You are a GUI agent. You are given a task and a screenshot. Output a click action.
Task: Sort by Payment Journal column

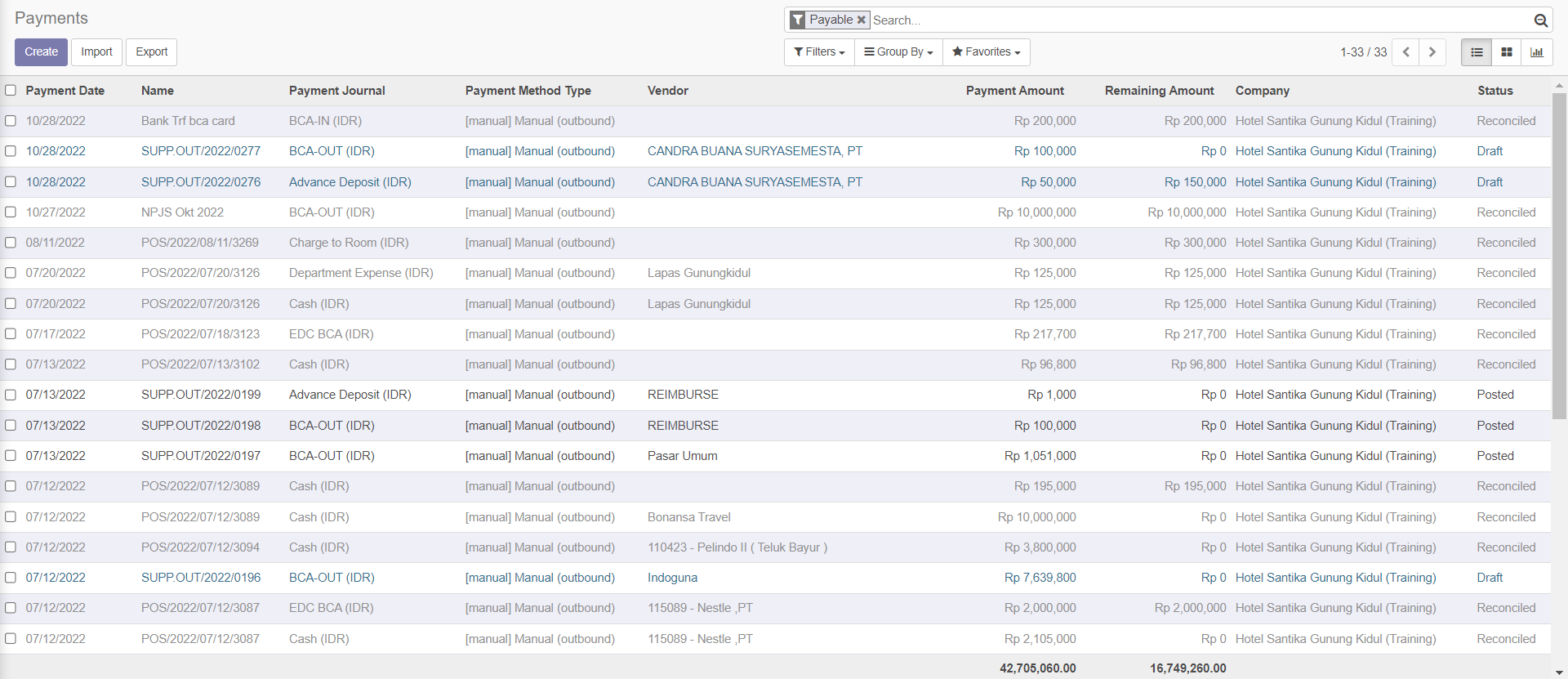coord(337,91)
